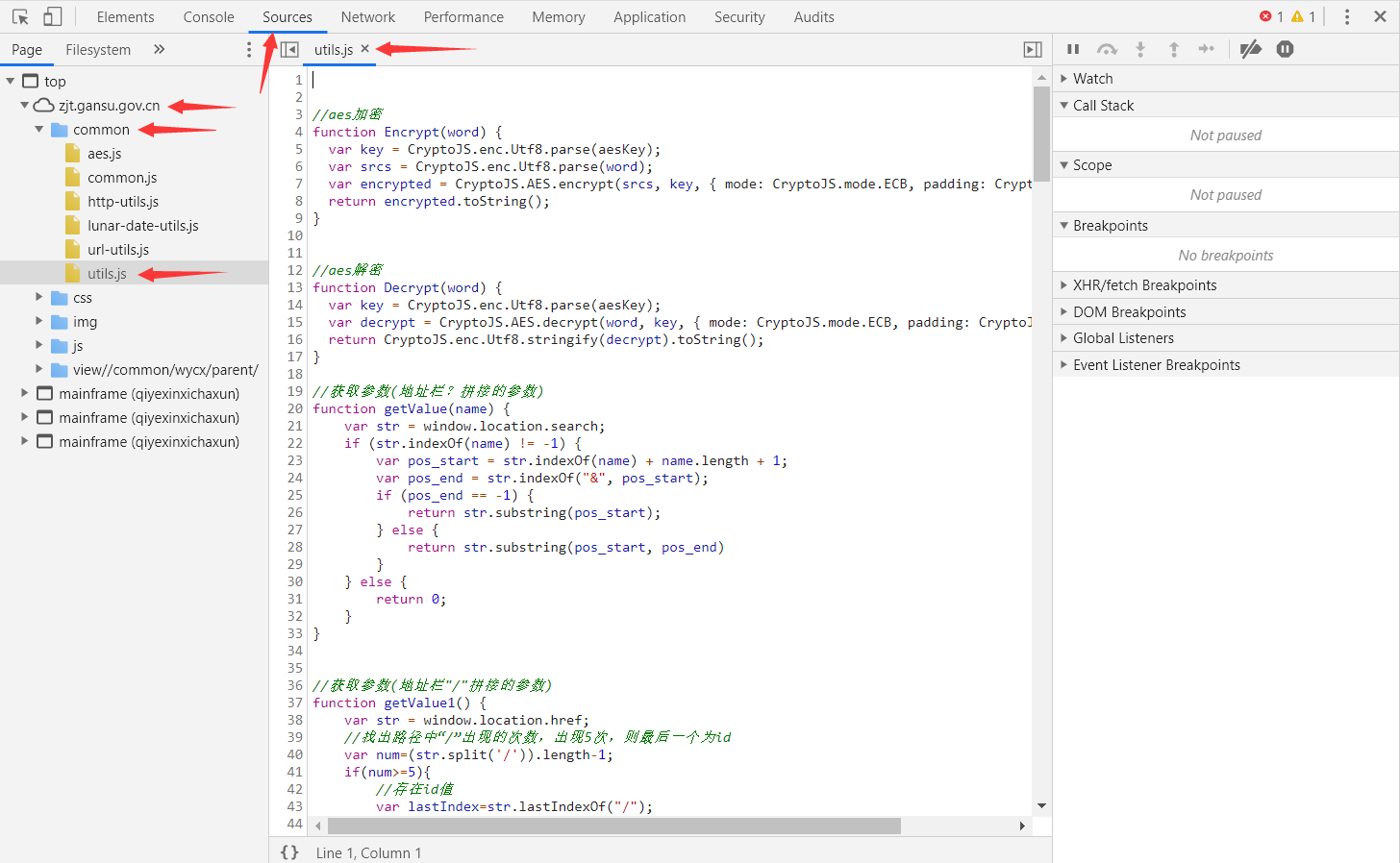The image size is (1400, 863).
Task: Open DevTools customize menu (three dots)
Action: (1347, 16)
